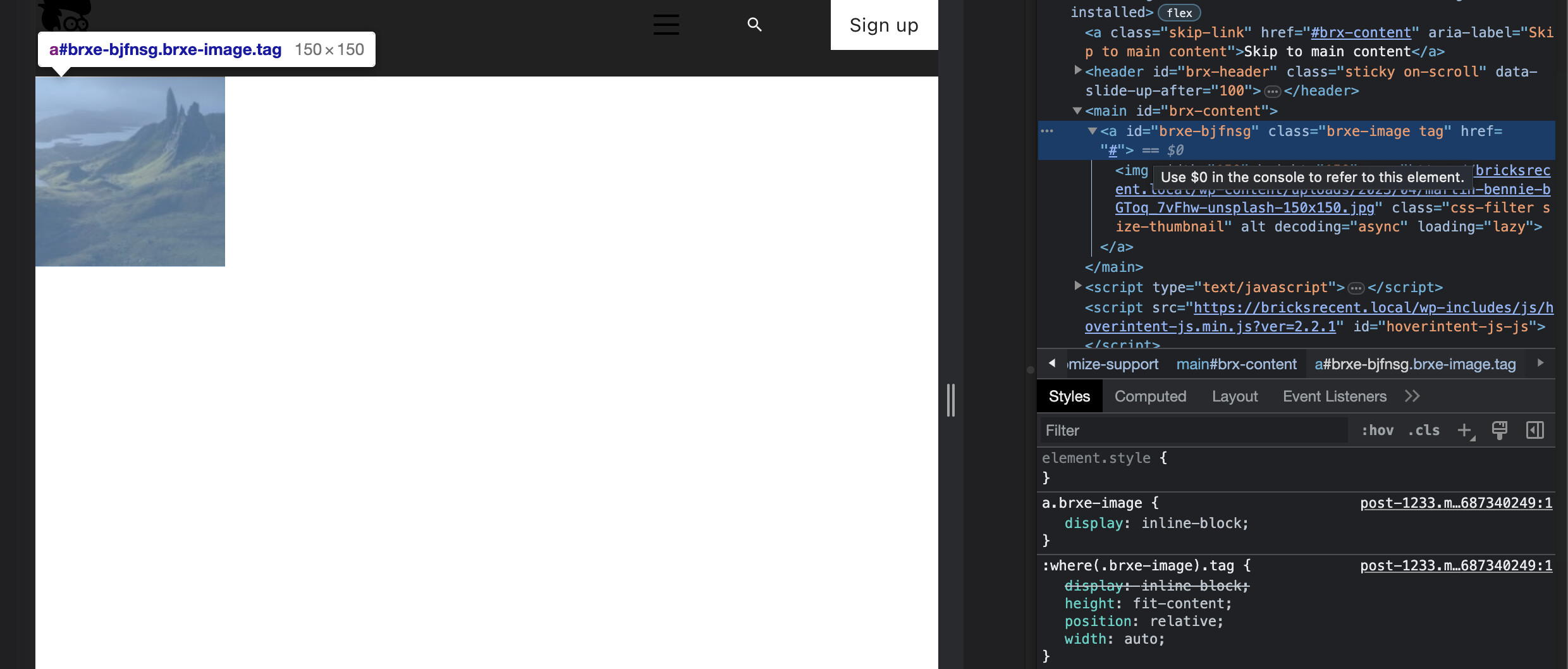Click the site logo in the header
The height and width of the screenshot is (669, 1568).
pos(64,15)
